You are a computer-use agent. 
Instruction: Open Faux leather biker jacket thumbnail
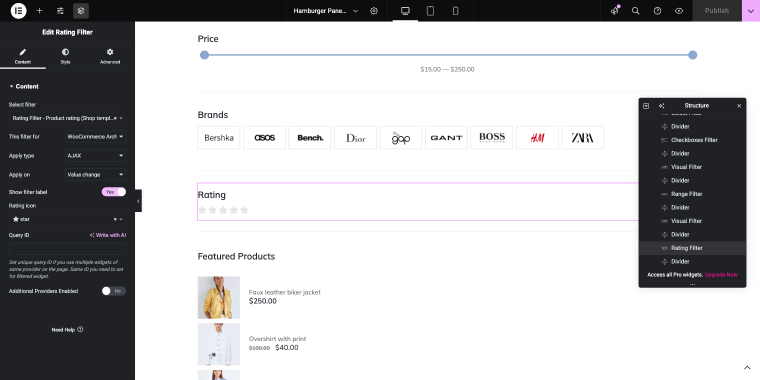[219, 298]
